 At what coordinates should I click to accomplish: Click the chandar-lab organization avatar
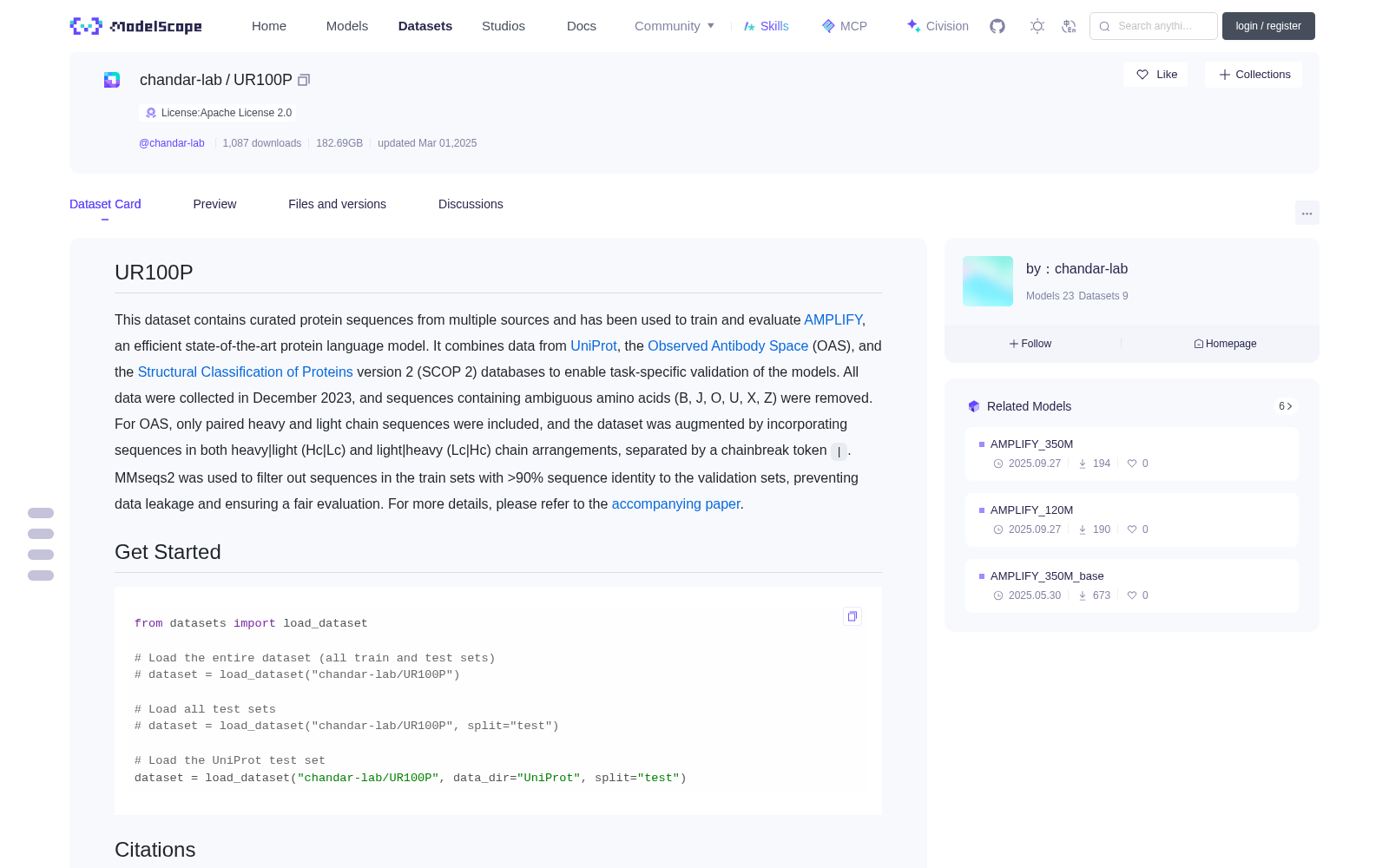click(x=988, y=281)
